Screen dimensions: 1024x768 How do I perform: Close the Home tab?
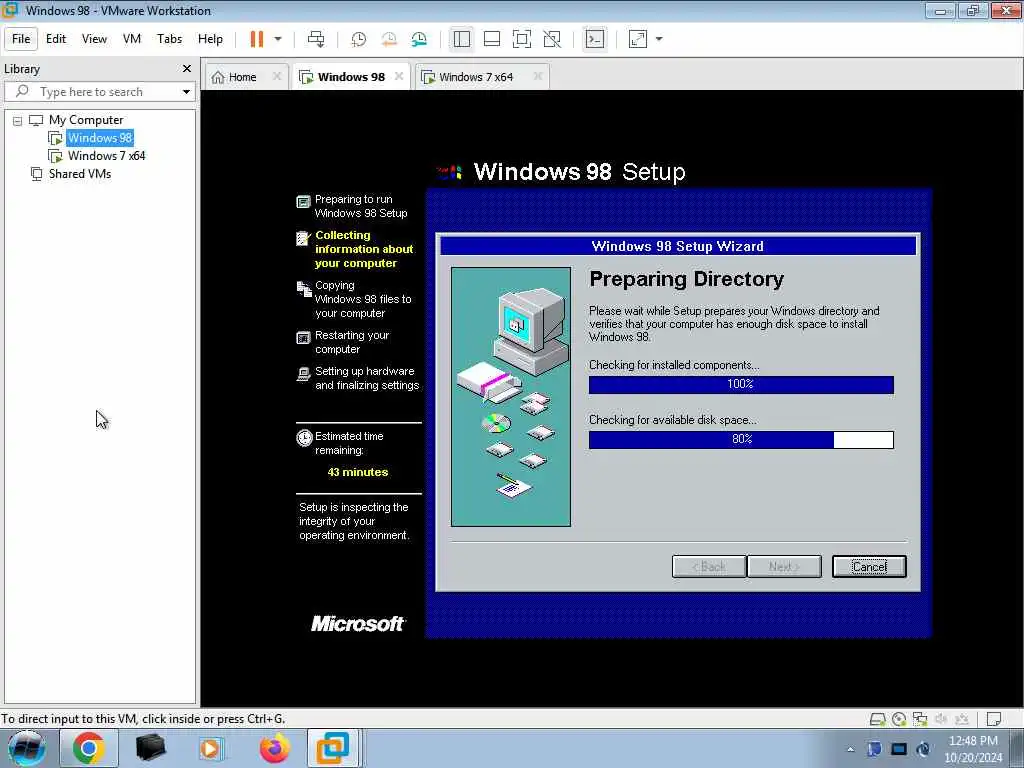[x=276, y=76]
